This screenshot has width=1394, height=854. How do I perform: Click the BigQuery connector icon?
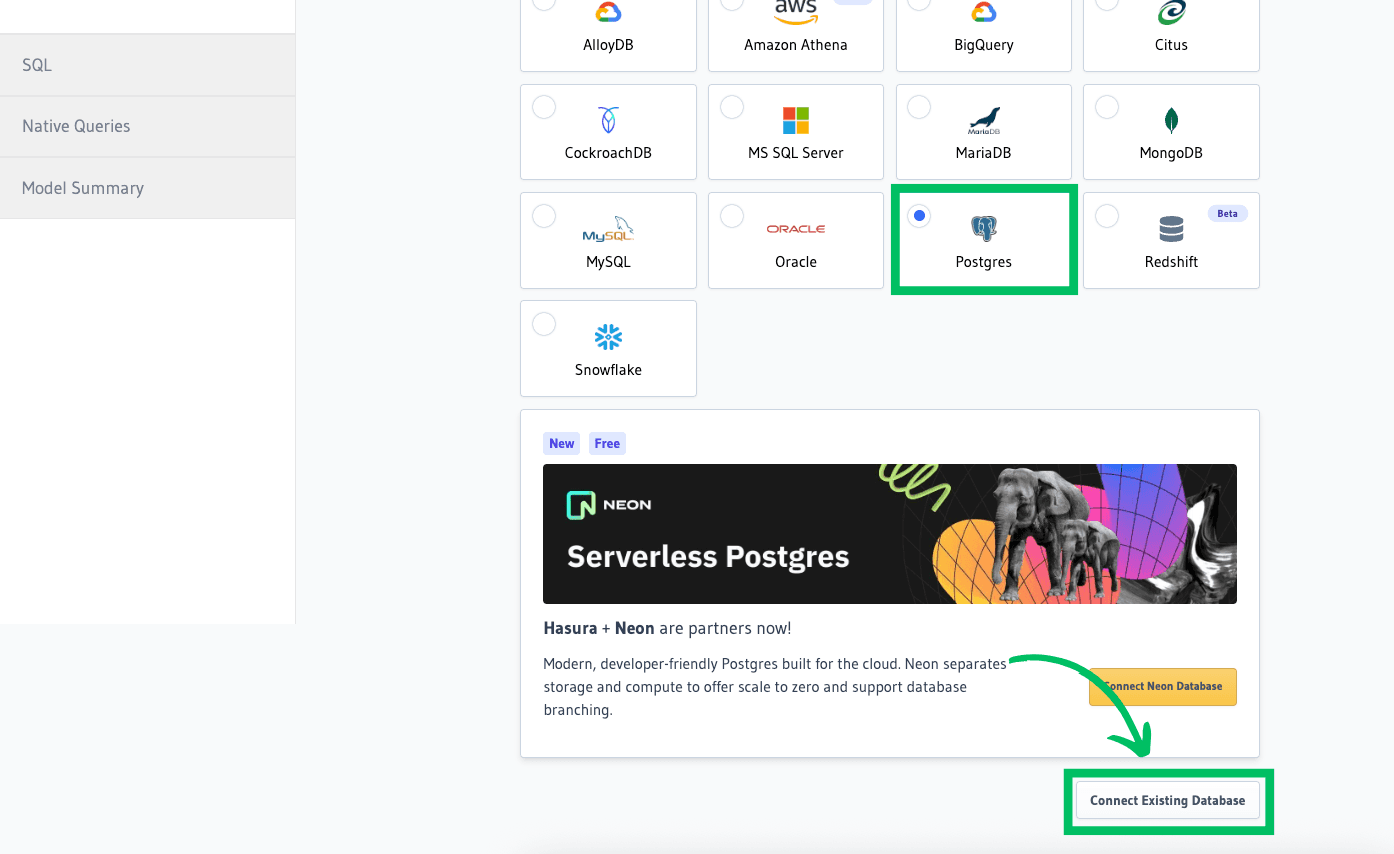983,12
